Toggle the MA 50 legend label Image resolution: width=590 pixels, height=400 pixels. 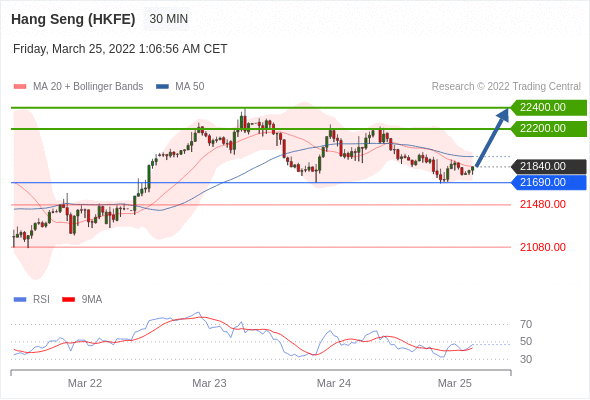(x=190, y=87)
